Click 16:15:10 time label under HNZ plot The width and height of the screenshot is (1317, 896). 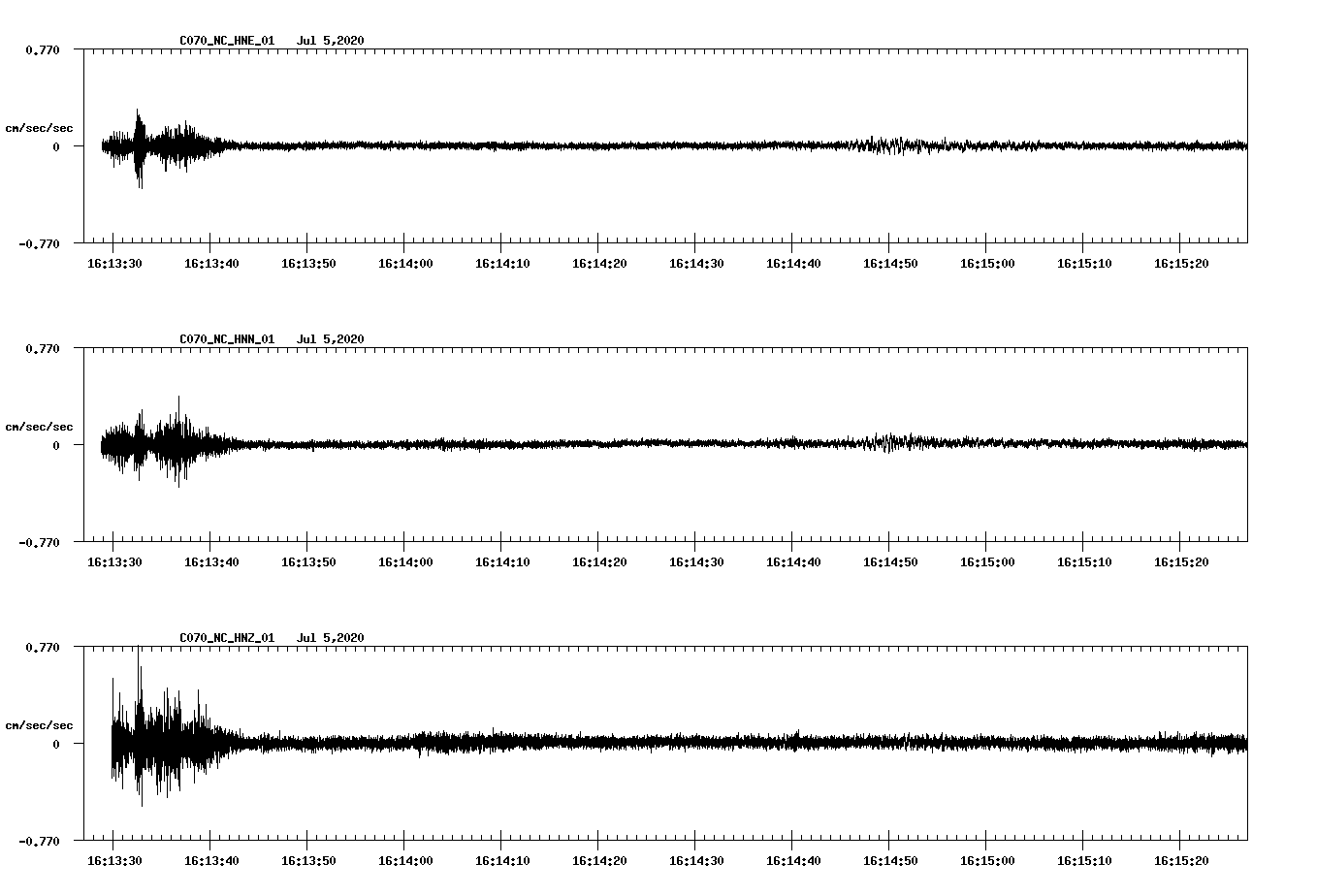(1084, 860)
